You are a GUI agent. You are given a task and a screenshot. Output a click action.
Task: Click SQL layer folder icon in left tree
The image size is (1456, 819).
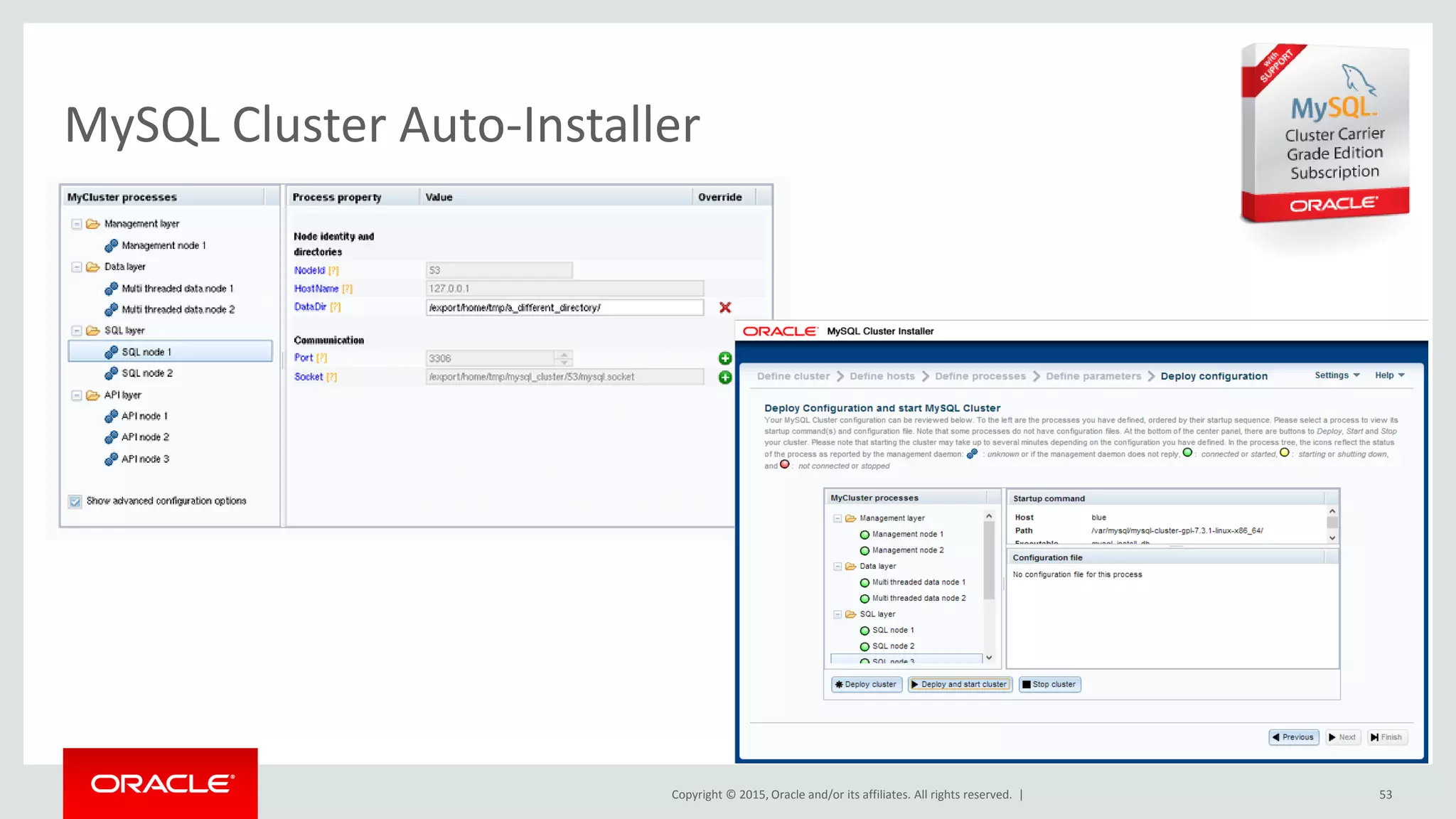[92, 331]
